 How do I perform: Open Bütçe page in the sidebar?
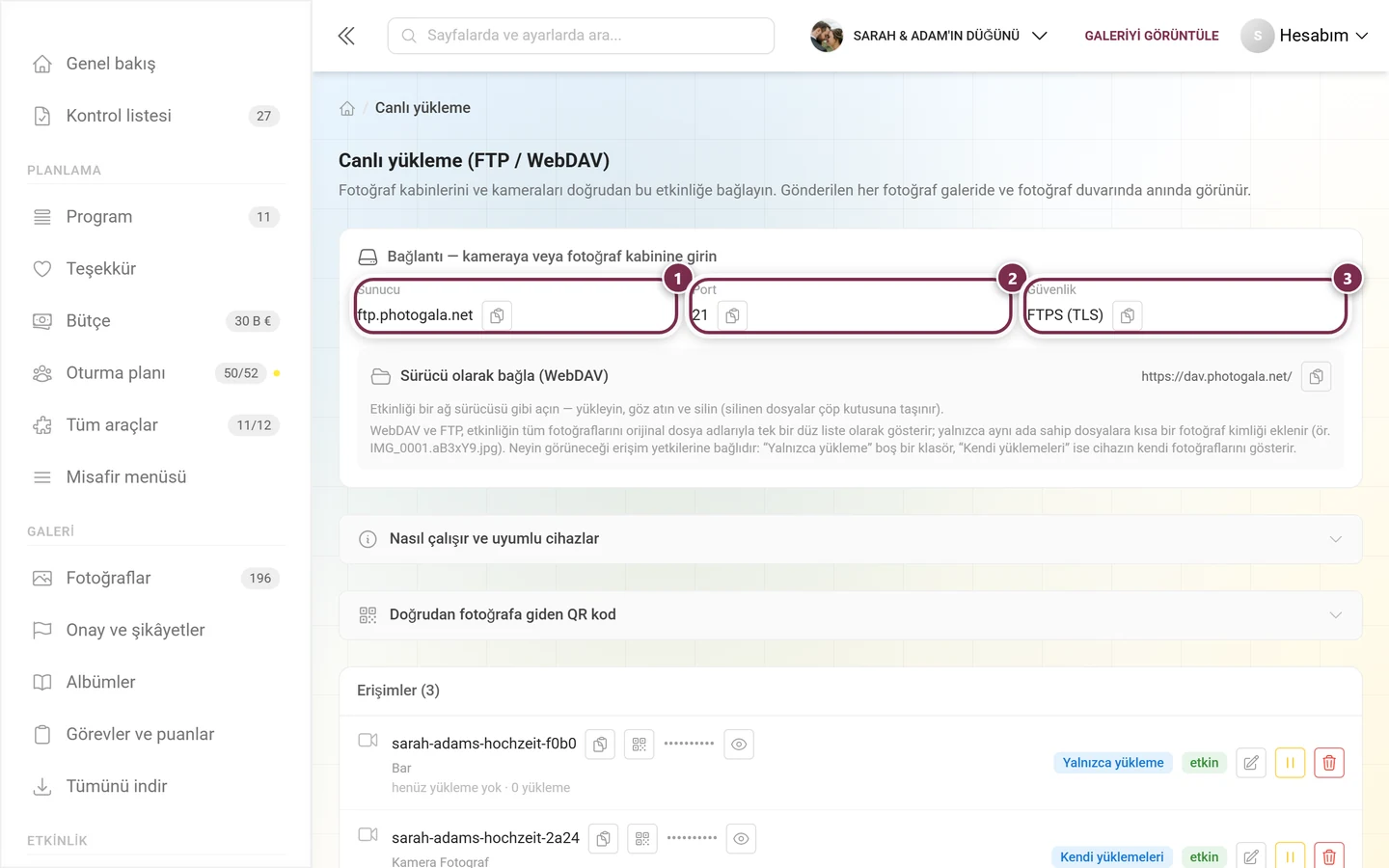(155, 321)
